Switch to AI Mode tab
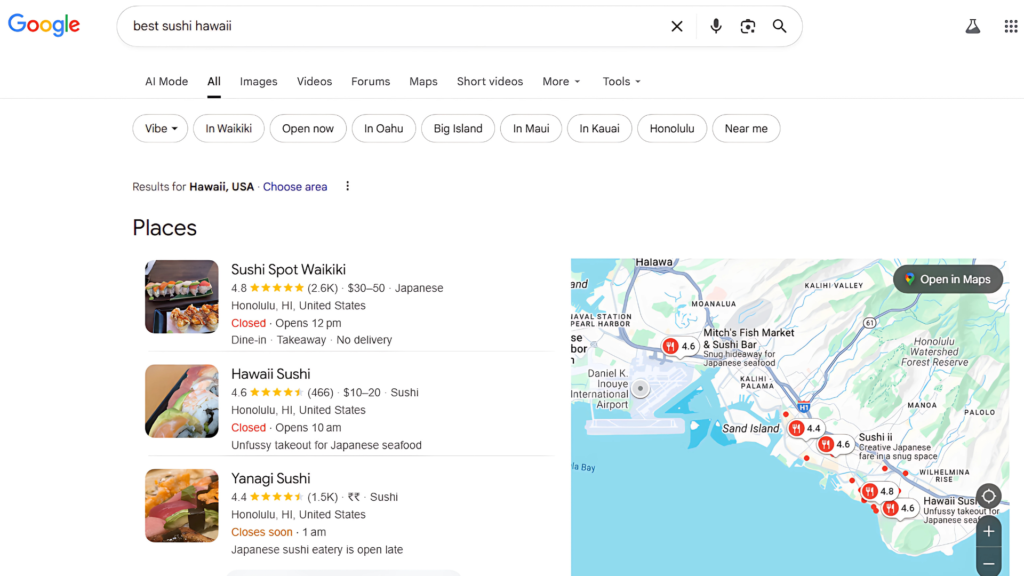The width and height of the screenshot is (1024, 576). pos(166,82)
